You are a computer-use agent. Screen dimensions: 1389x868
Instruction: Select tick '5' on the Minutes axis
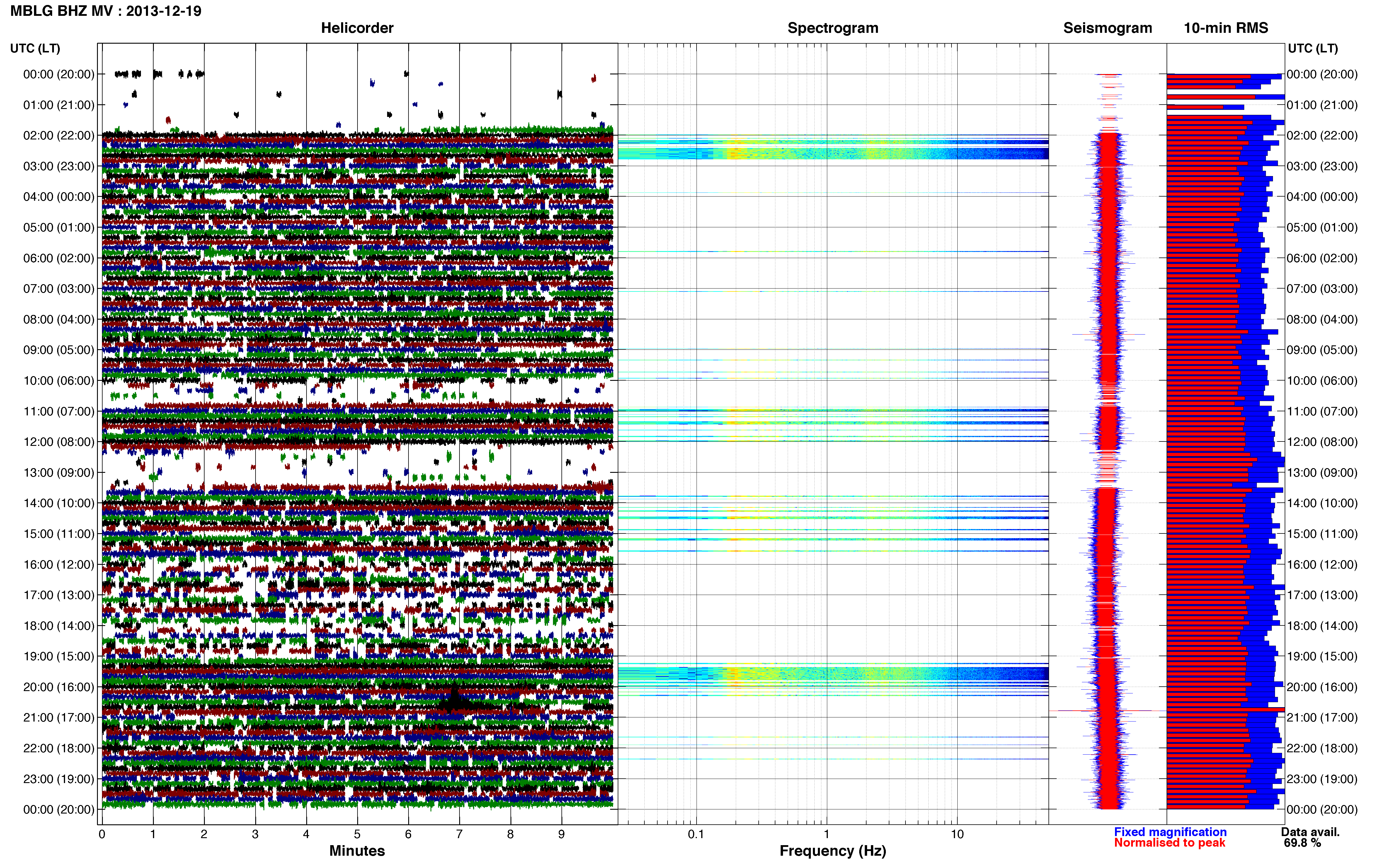tap(357, 835)
